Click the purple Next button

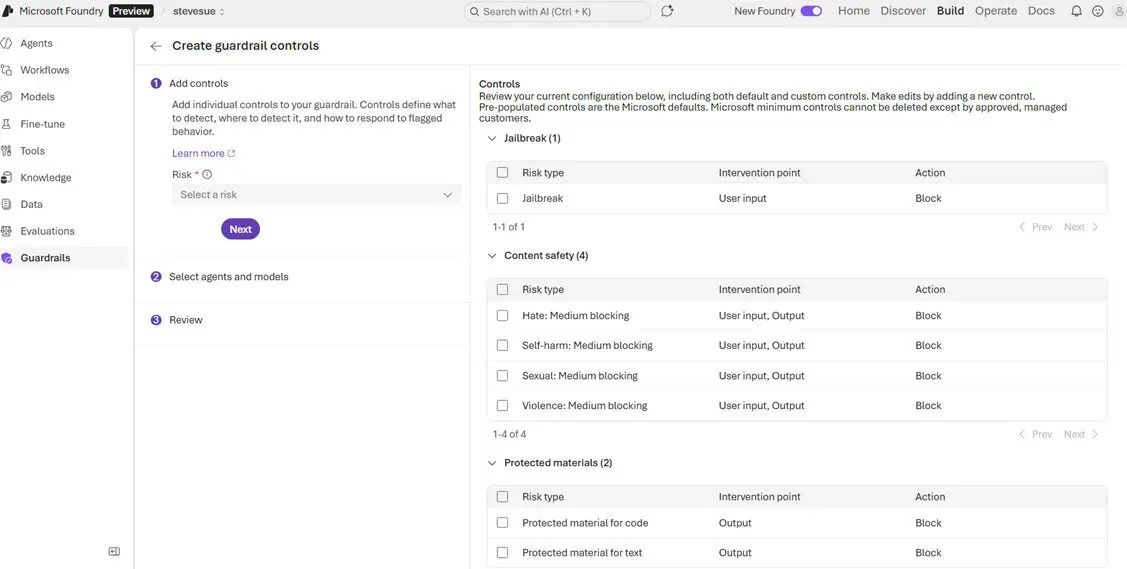241,229
